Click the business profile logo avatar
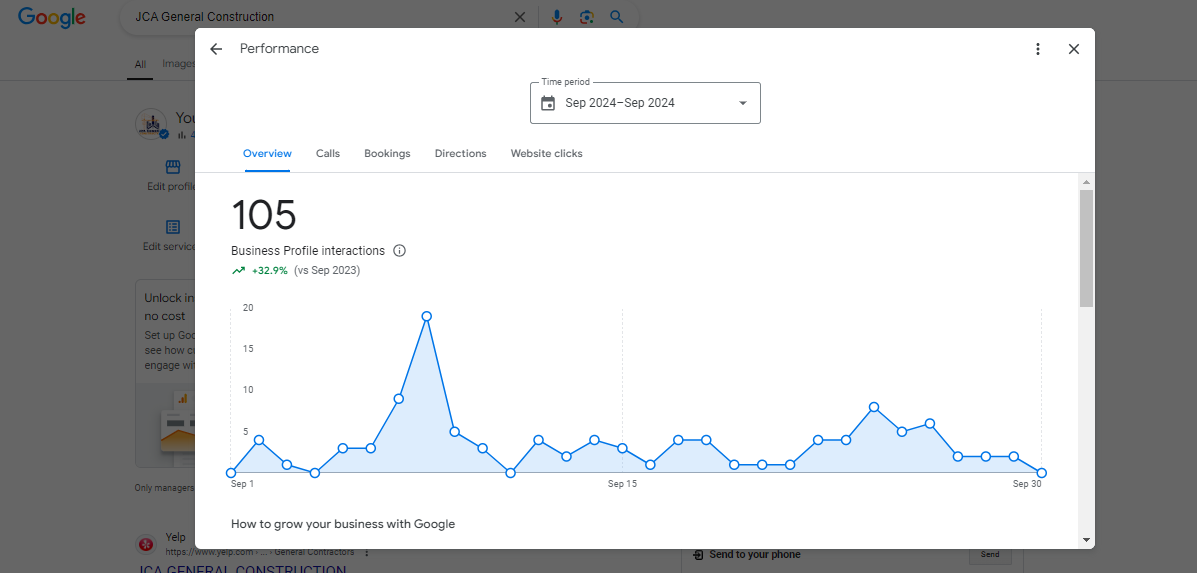Screen dimensions: 1197x573 151,124
